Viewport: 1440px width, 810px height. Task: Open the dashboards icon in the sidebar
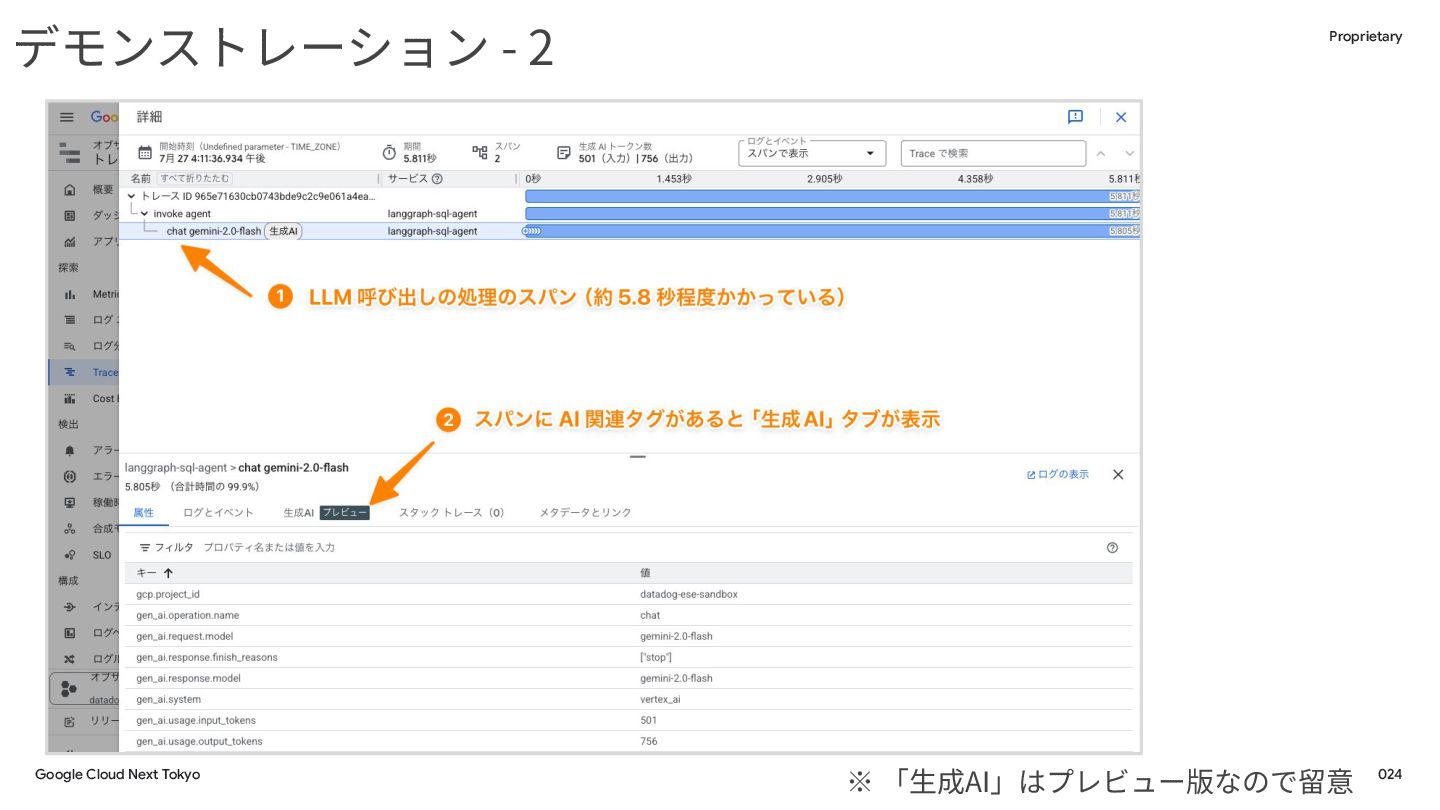pos(69,215)
